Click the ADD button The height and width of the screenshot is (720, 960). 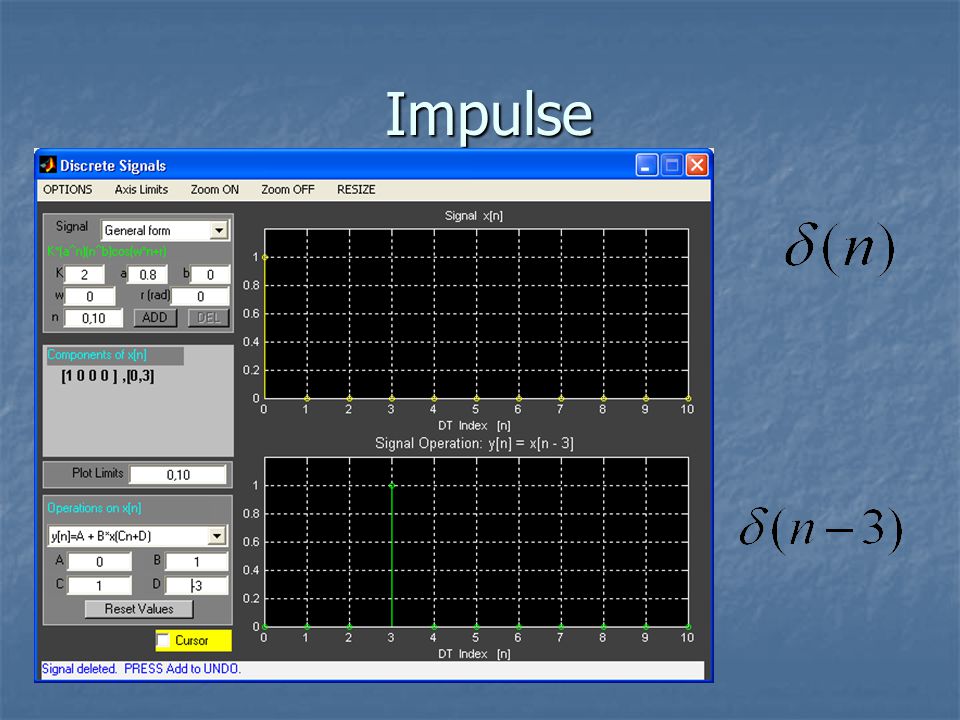[155, 318]
